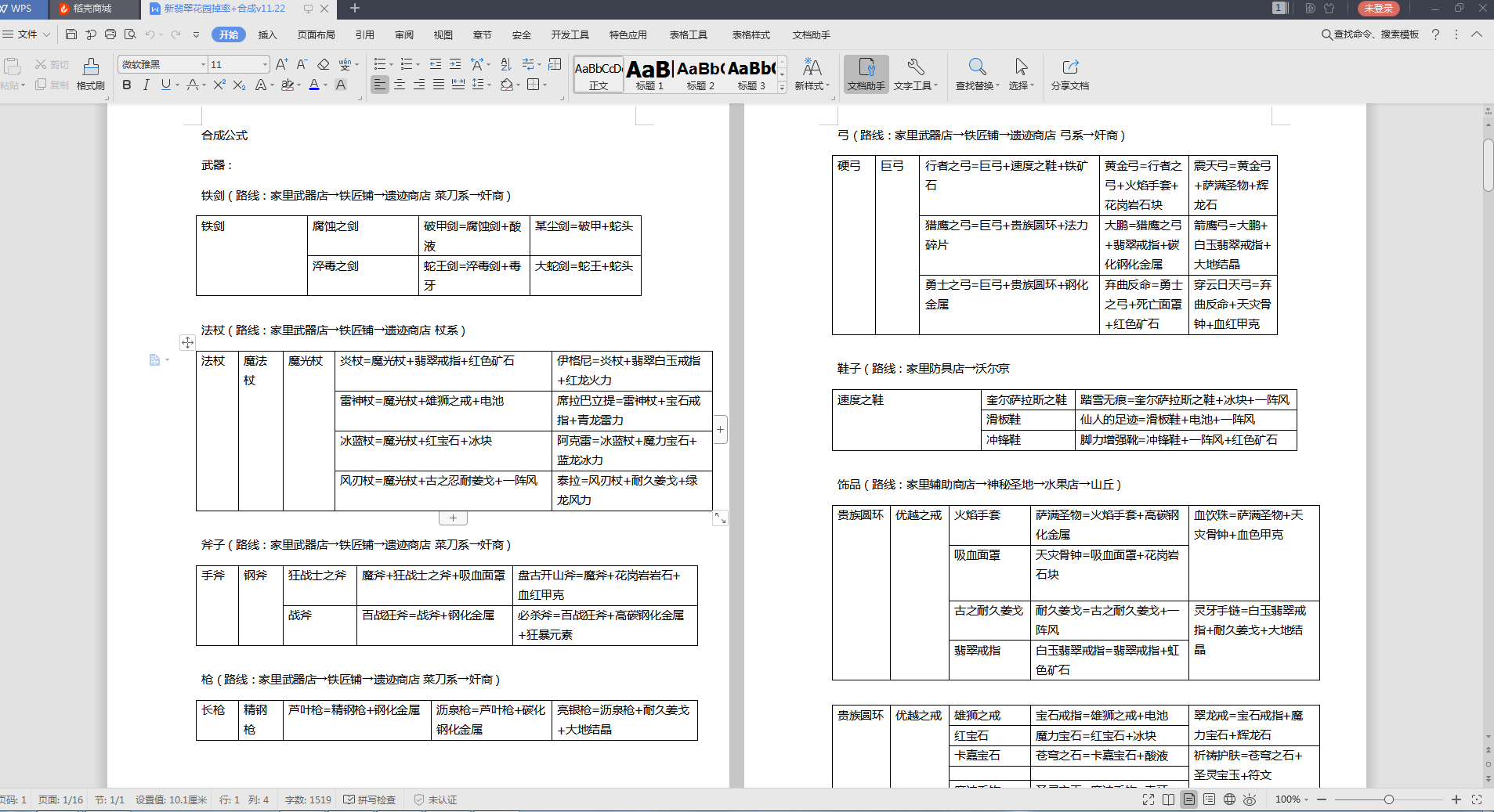
Task: Open the 文件 (File) menu
Action: (x=27, y=34)
